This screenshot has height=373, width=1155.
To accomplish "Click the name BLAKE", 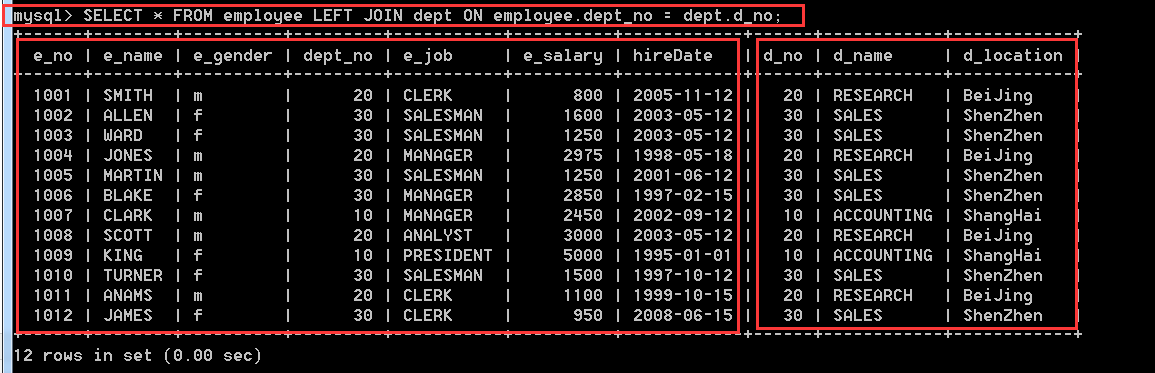I will click(x=128, y=195).
